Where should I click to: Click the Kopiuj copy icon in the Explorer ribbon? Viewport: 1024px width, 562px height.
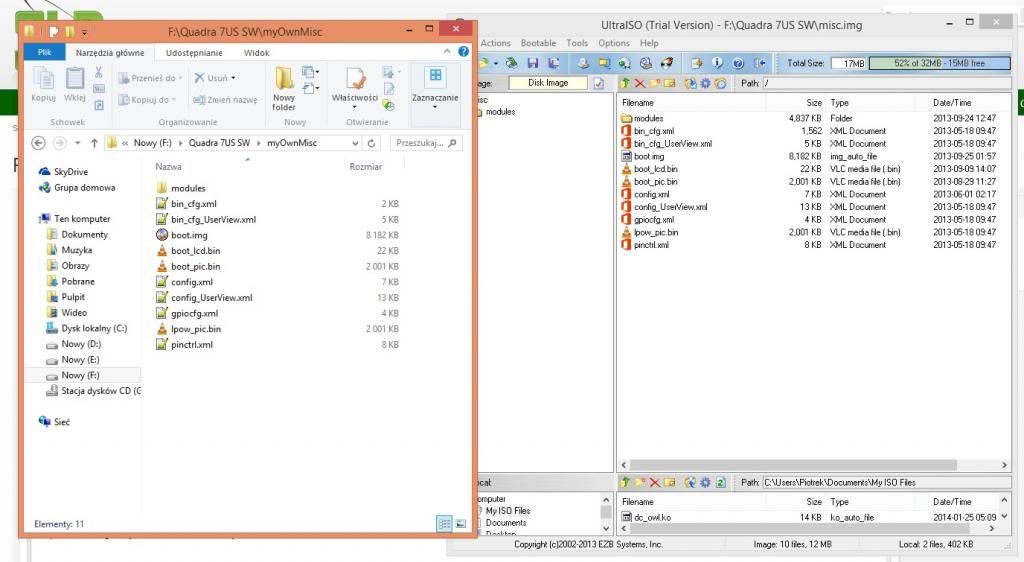[43, 80]
